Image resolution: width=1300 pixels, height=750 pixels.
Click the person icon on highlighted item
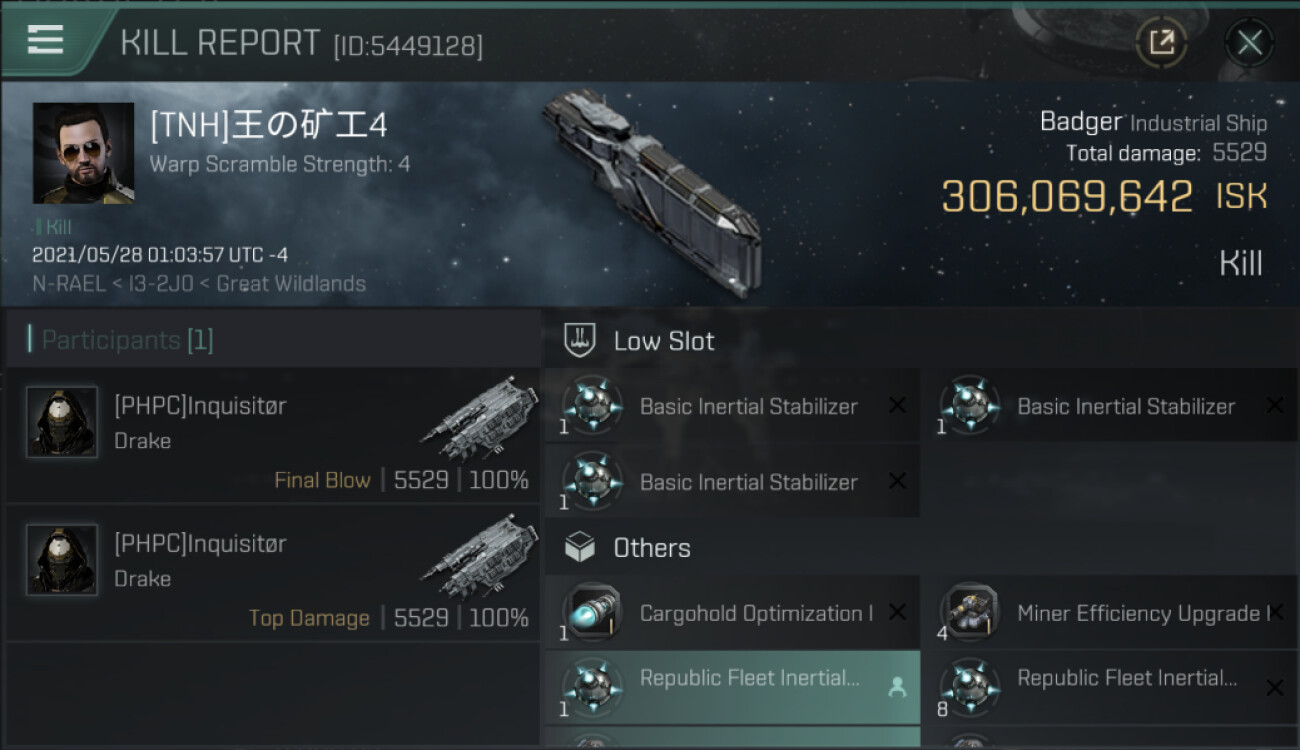(897, 687)
